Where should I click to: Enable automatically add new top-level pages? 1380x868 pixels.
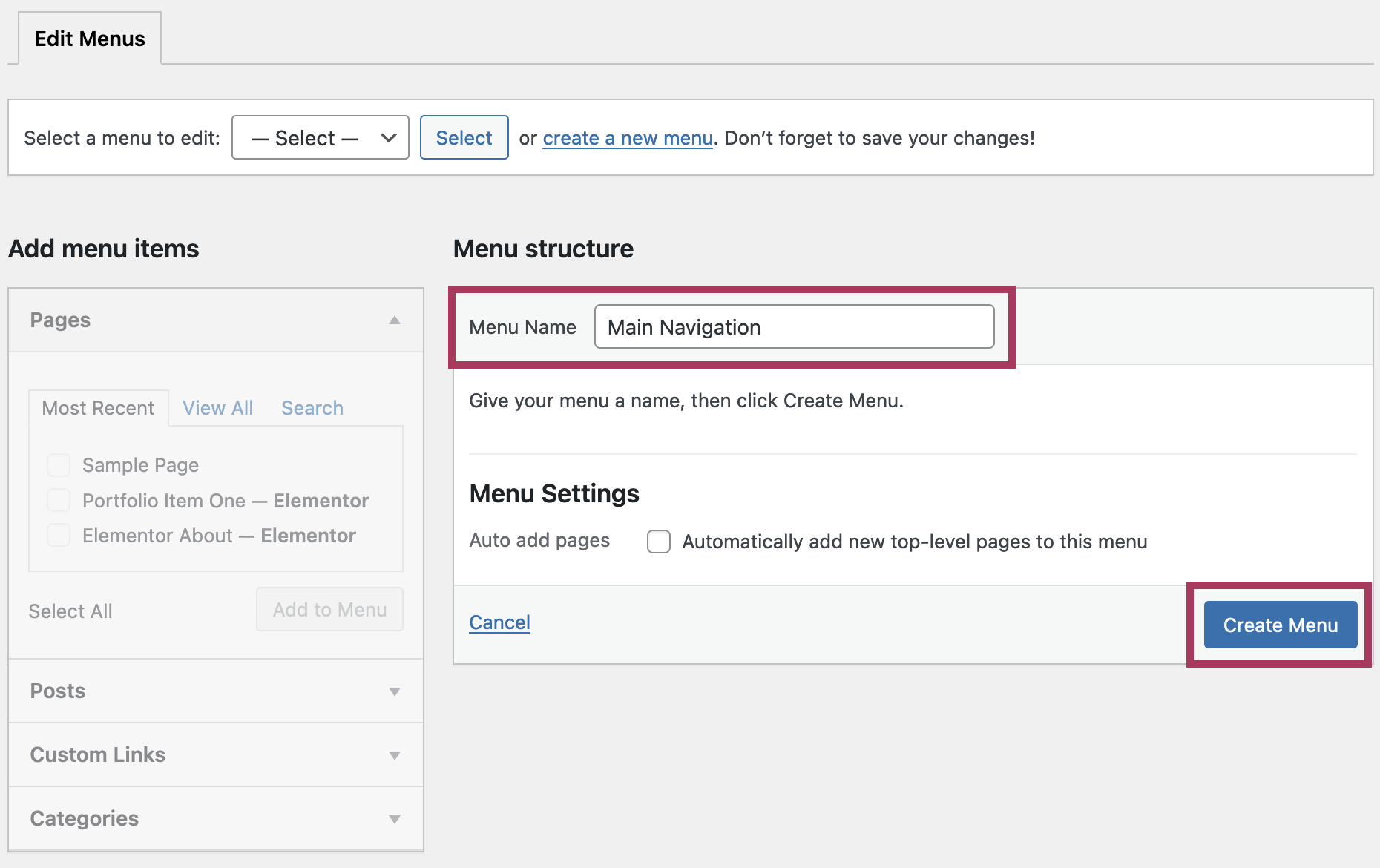click(658, 542)
